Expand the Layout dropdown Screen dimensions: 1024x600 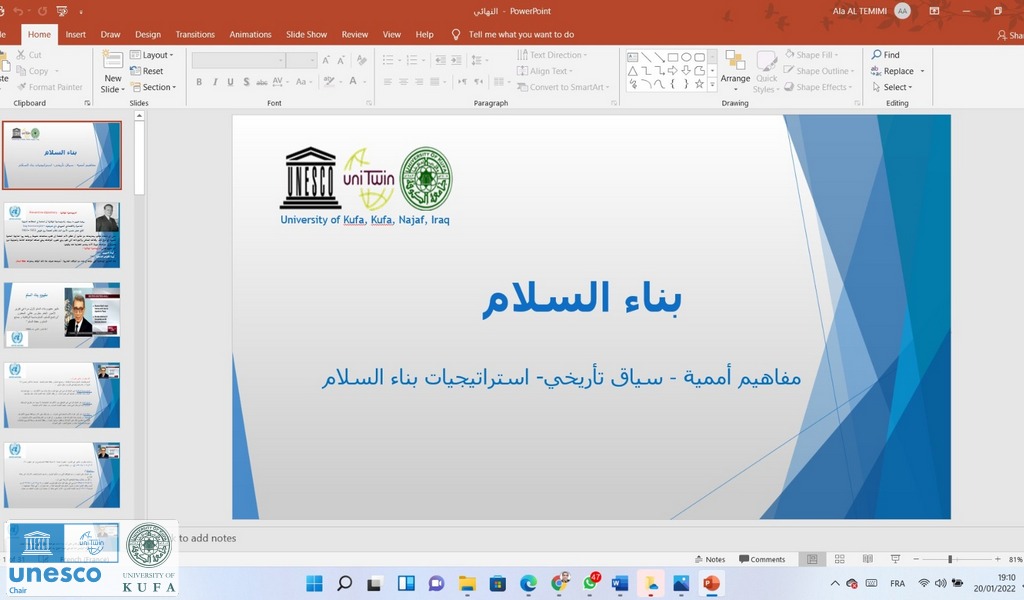point(155,55)
